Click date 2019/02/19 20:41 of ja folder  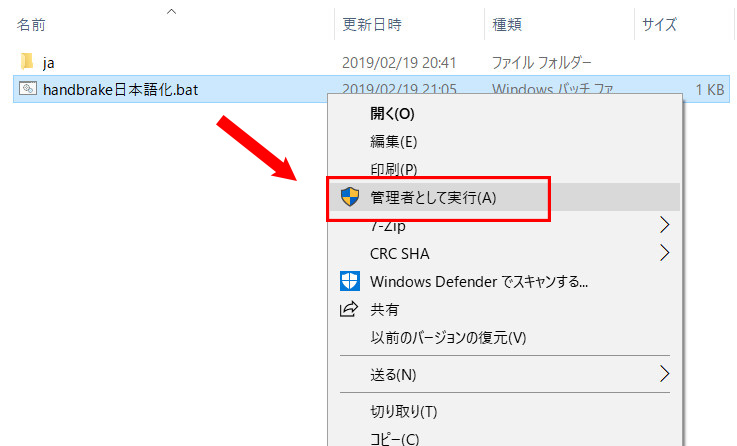[399, 63]
